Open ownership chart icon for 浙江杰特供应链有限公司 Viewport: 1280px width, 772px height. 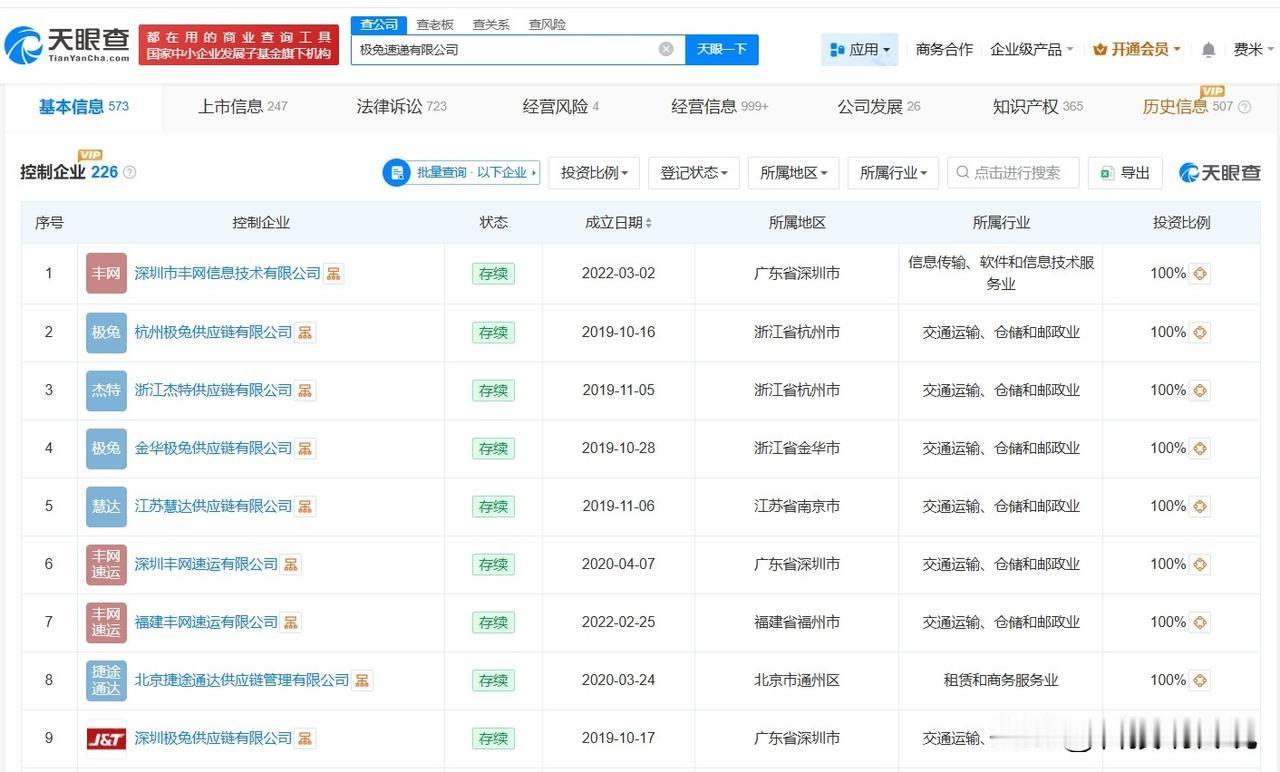coord(305,390)
